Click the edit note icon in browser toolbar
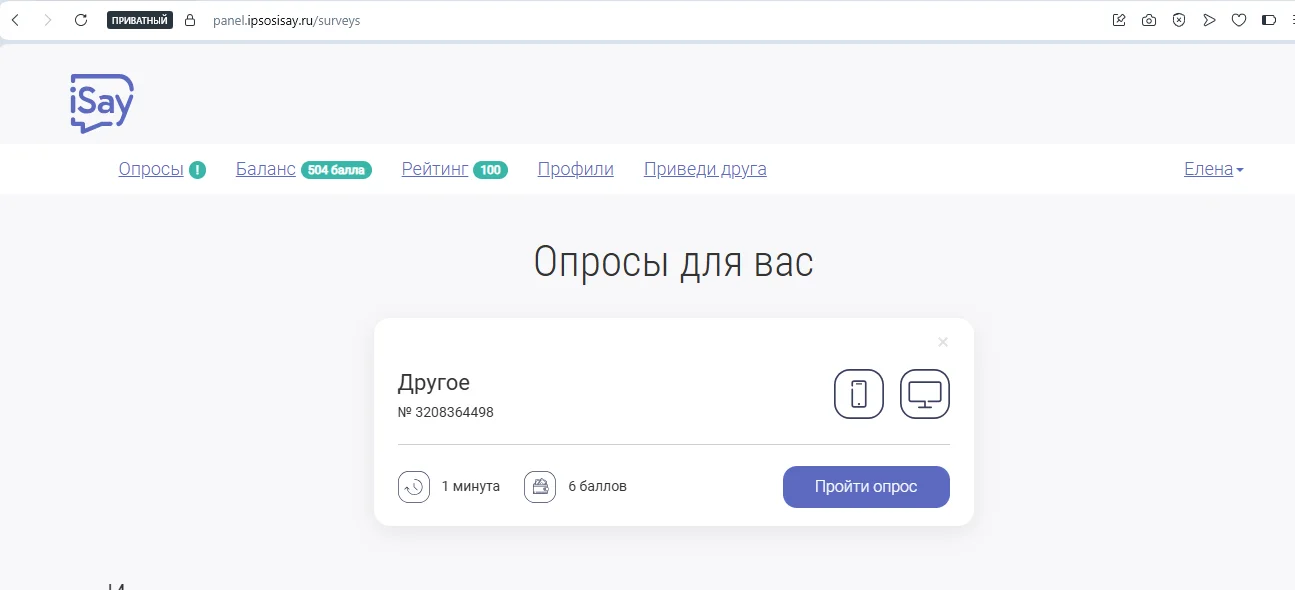The image size is (1295, 590). (1119, 20)
